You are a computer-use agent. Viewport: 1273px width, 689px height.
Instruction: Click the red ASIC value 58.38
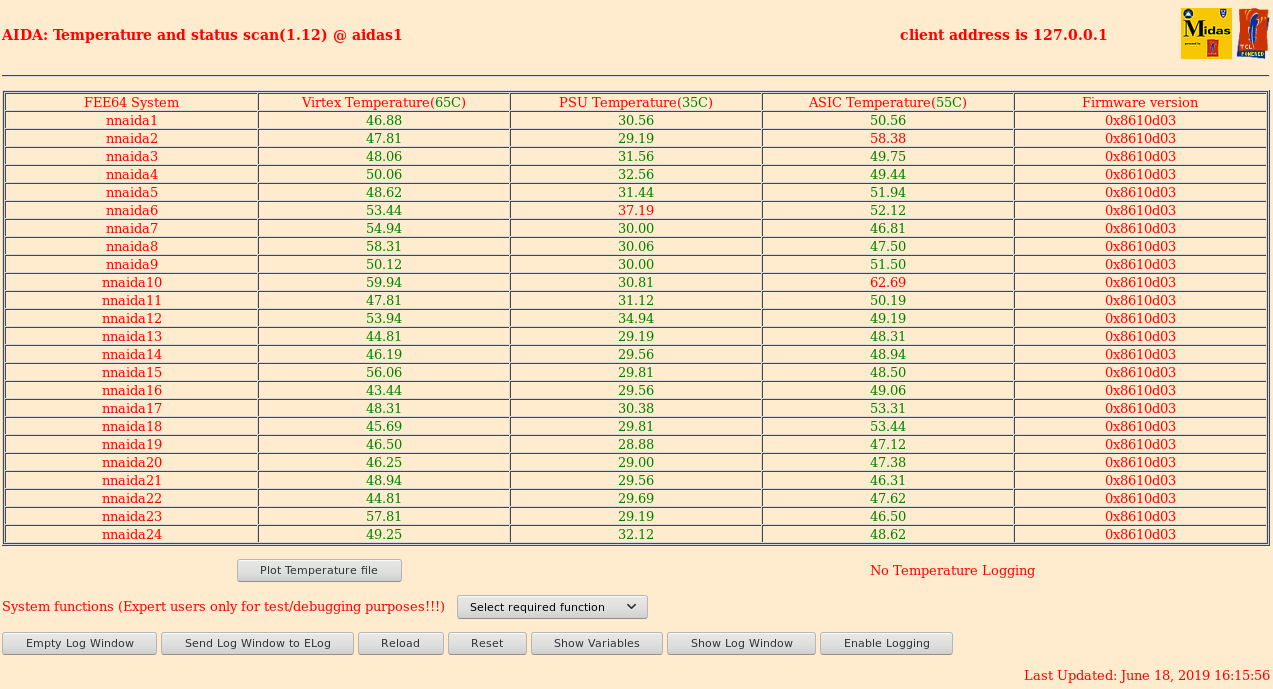(x=888, y=138)
